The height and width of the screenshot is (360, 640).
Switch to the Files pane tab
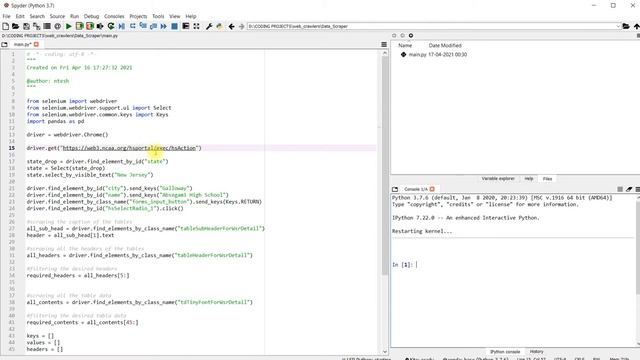[x=547, y=179]
